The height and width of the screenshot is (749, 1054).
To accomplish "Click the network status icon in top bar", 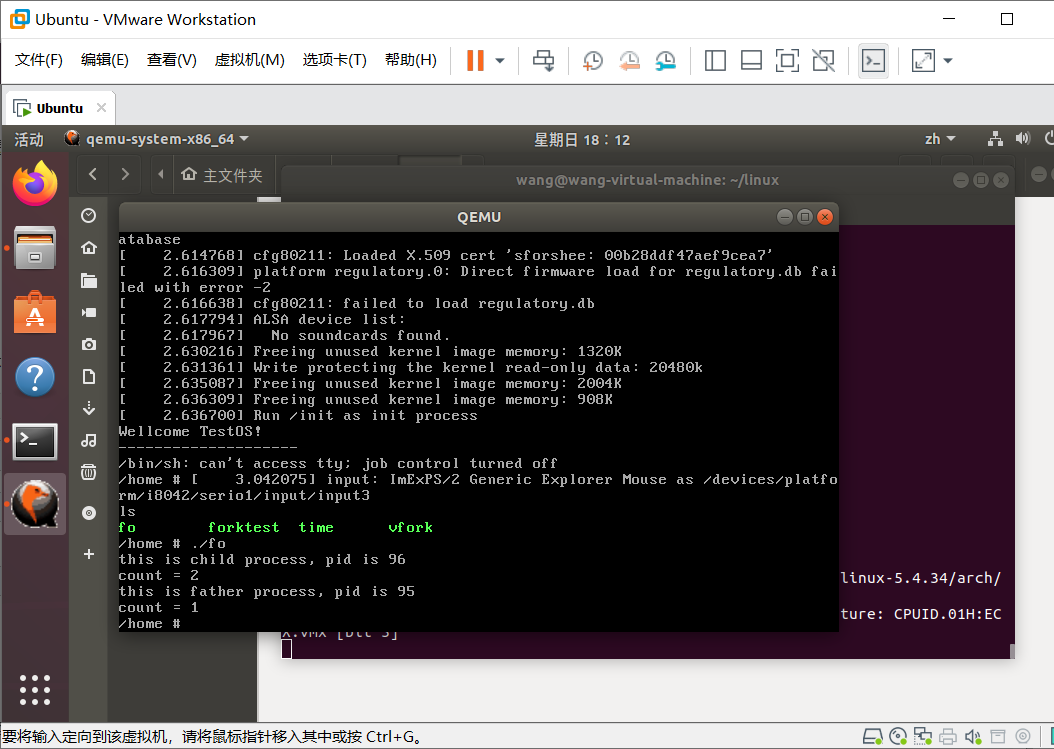I will (995, 139).
